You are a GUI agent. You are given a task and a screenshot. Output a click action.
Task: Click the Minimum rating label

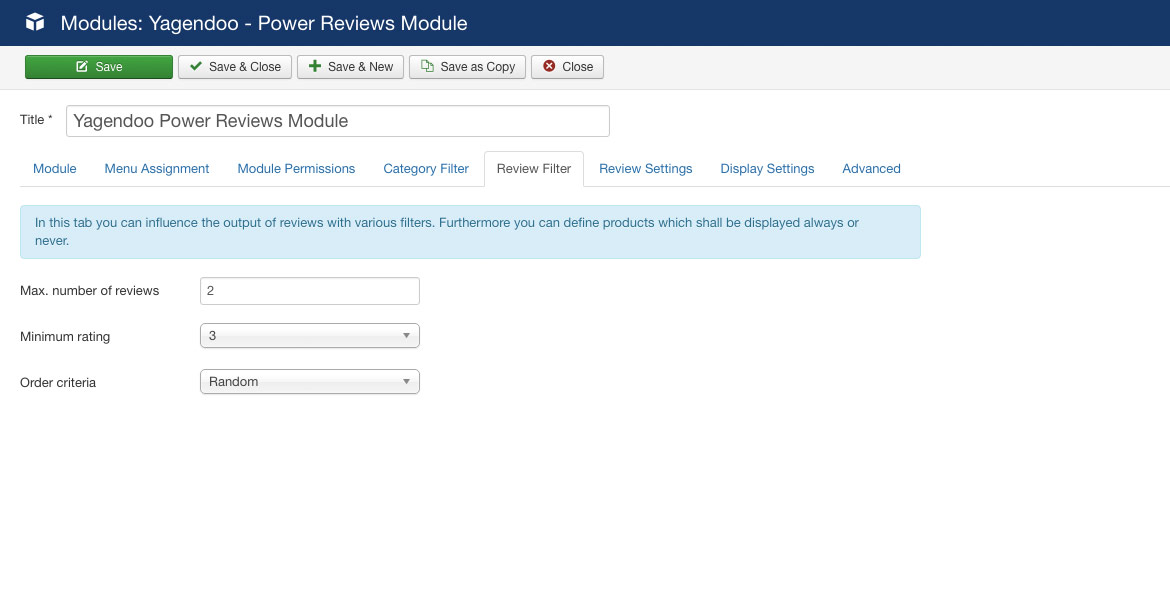point(65,337)
